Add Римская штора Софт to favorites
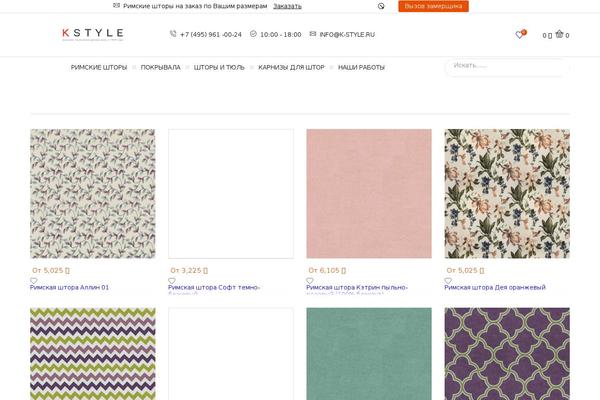 (172, 281)
